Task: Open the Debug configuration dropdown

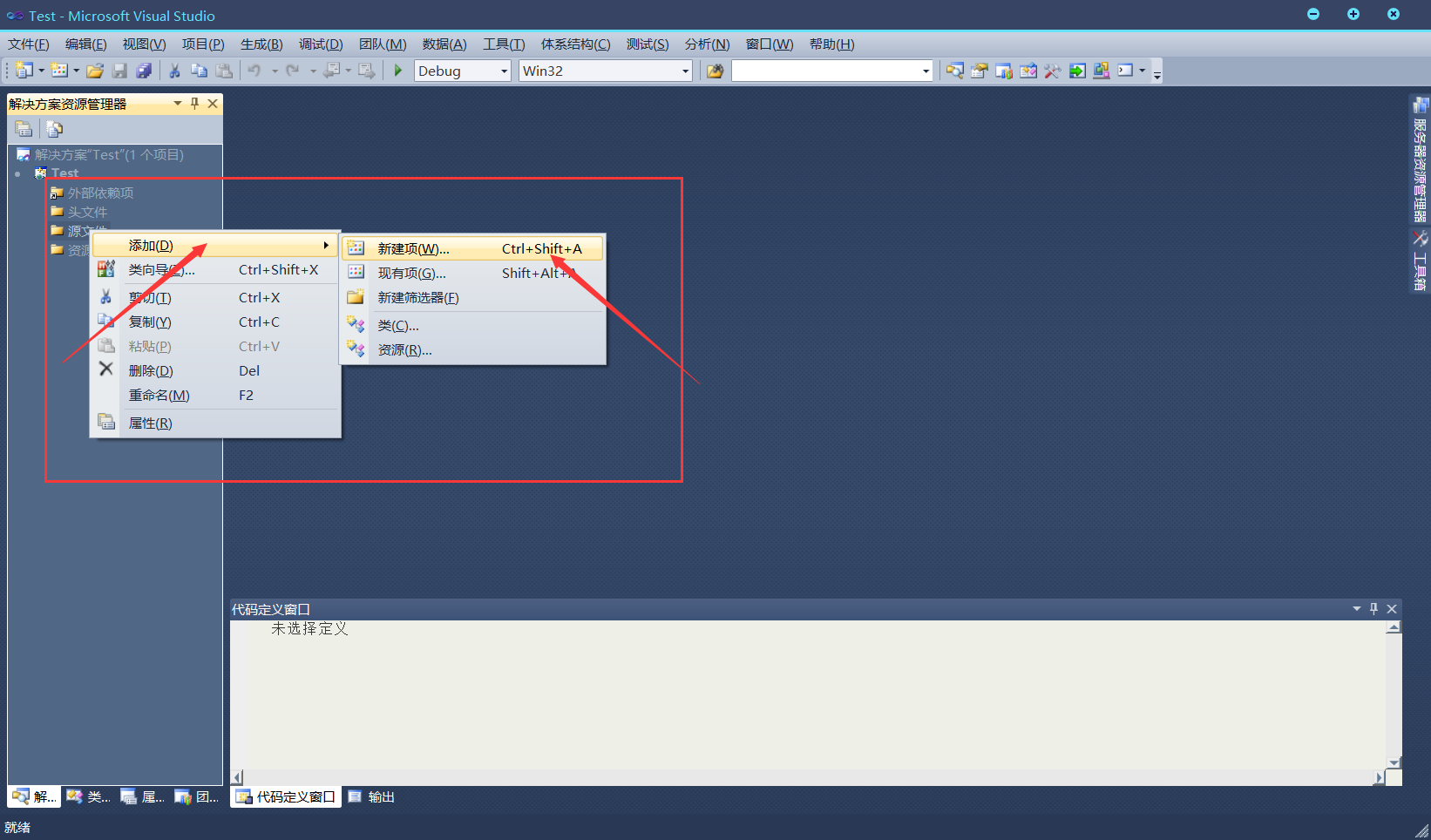Action: pos(504,71)
